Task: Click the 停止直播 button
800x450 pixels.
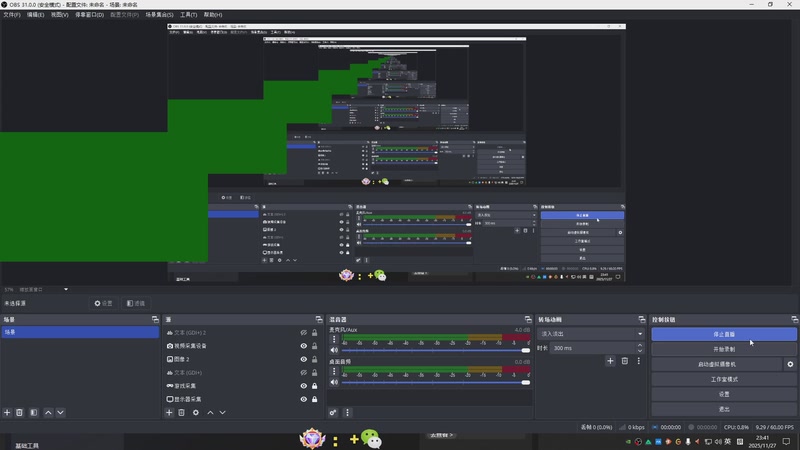Action: 724,334
